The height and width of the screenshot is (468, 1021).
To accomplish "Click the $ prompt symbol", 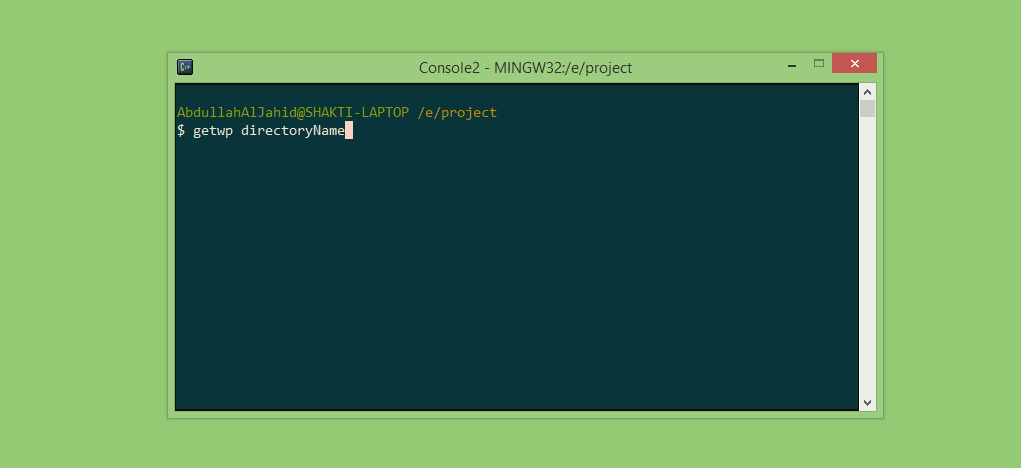I will (x=181, y=131).
